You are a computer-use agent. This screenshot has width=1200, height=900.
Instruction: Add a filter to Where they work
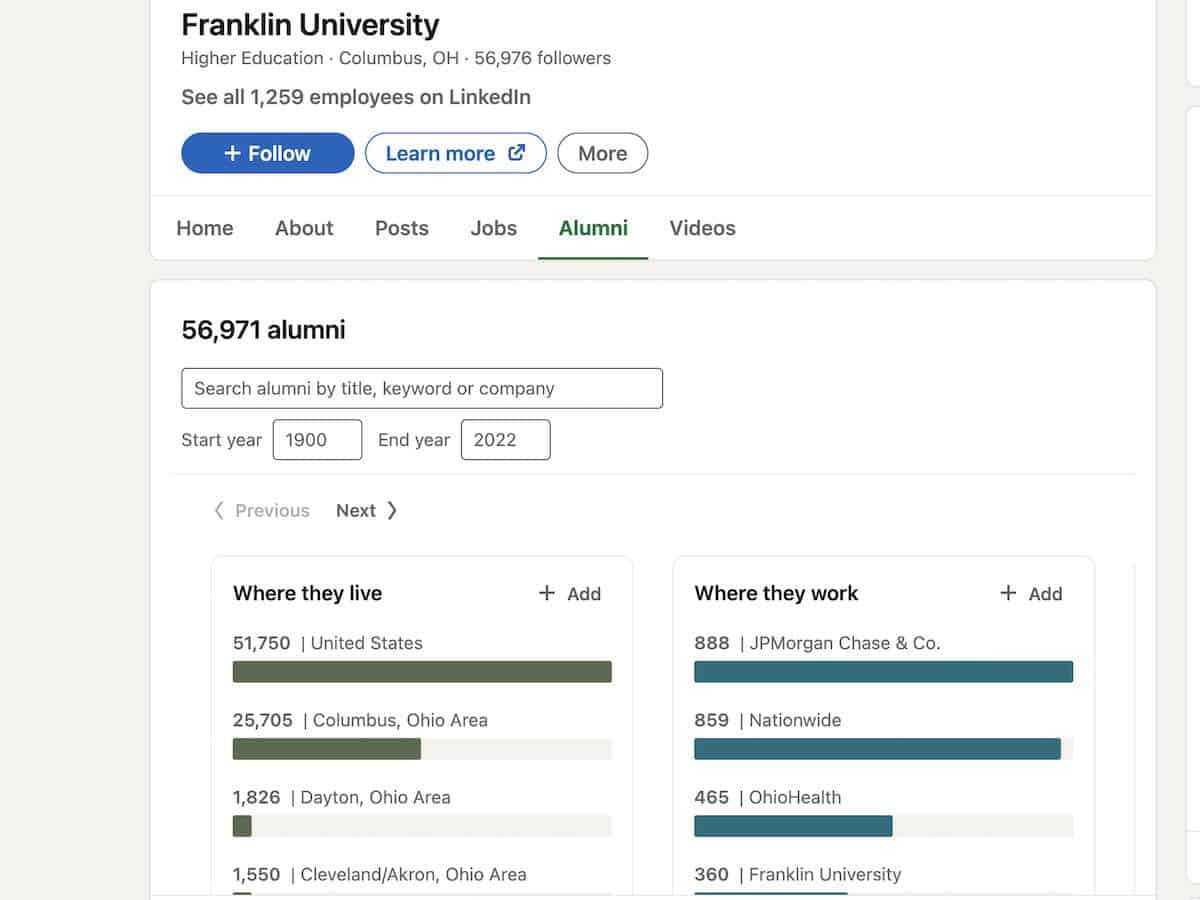[x=1031, y=593]
